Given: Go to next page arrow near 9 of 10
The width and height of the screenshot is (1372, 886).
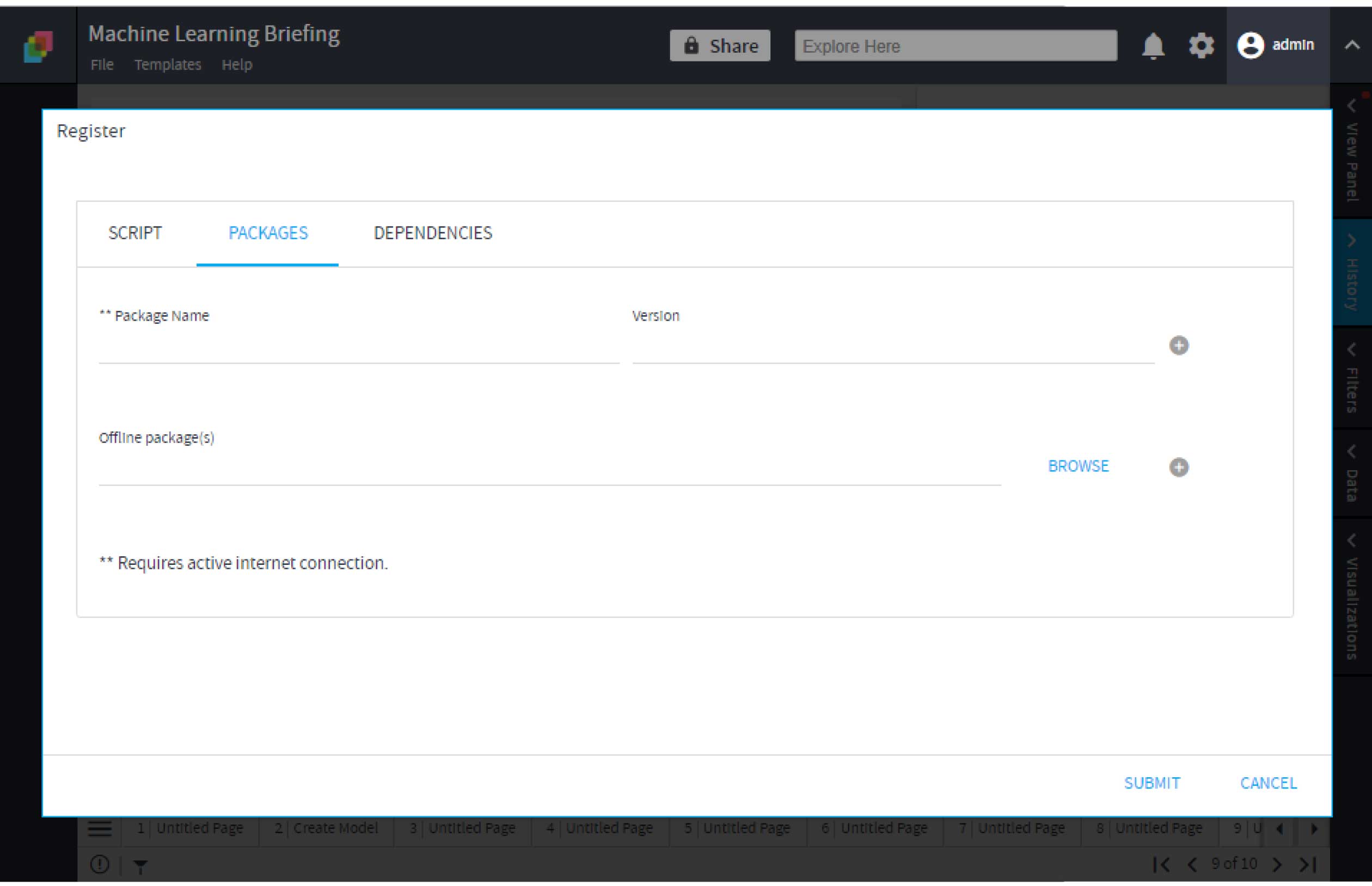Looking at the screenshot, I should (x=1277, y=864).
